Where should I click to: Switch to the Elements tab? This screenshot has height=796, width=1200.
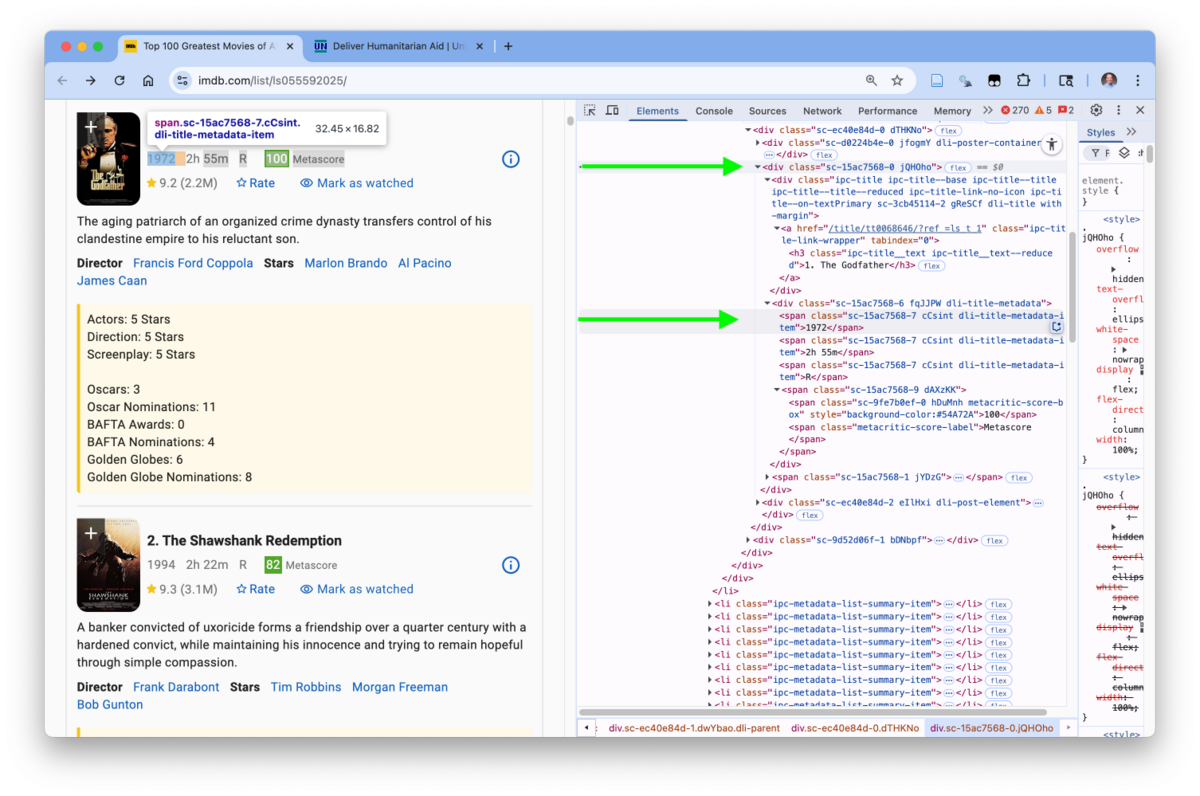pyautogui.click(x=657, y=111)
